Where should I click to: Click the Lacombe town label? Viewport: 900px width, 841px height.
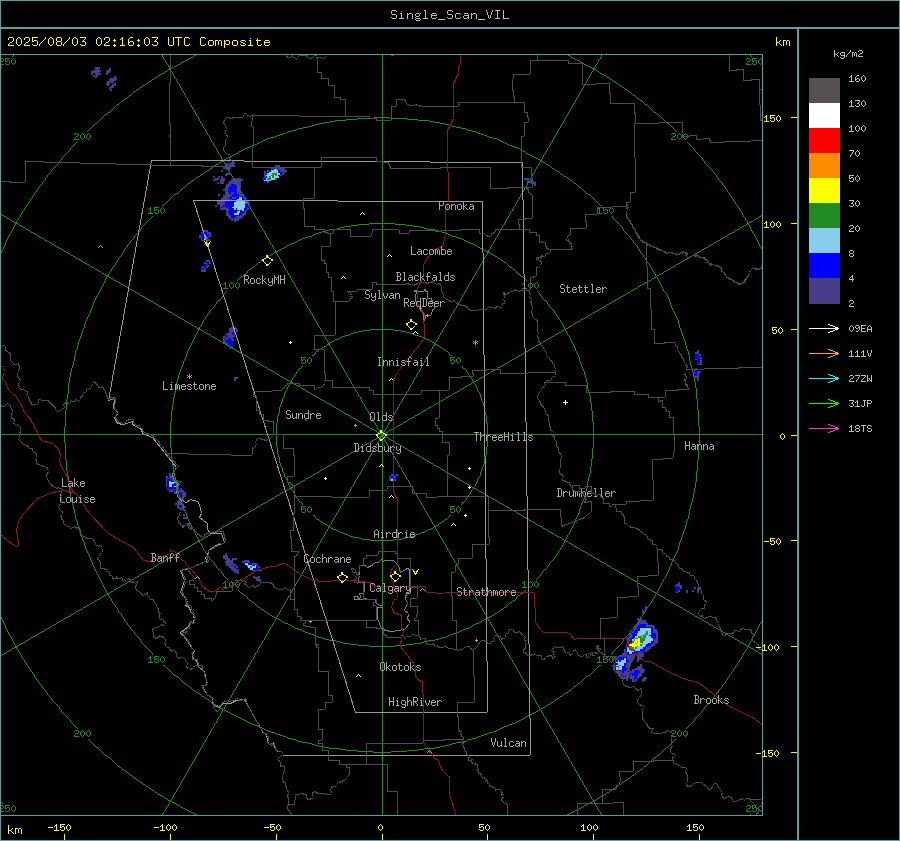tap(431, 251)
